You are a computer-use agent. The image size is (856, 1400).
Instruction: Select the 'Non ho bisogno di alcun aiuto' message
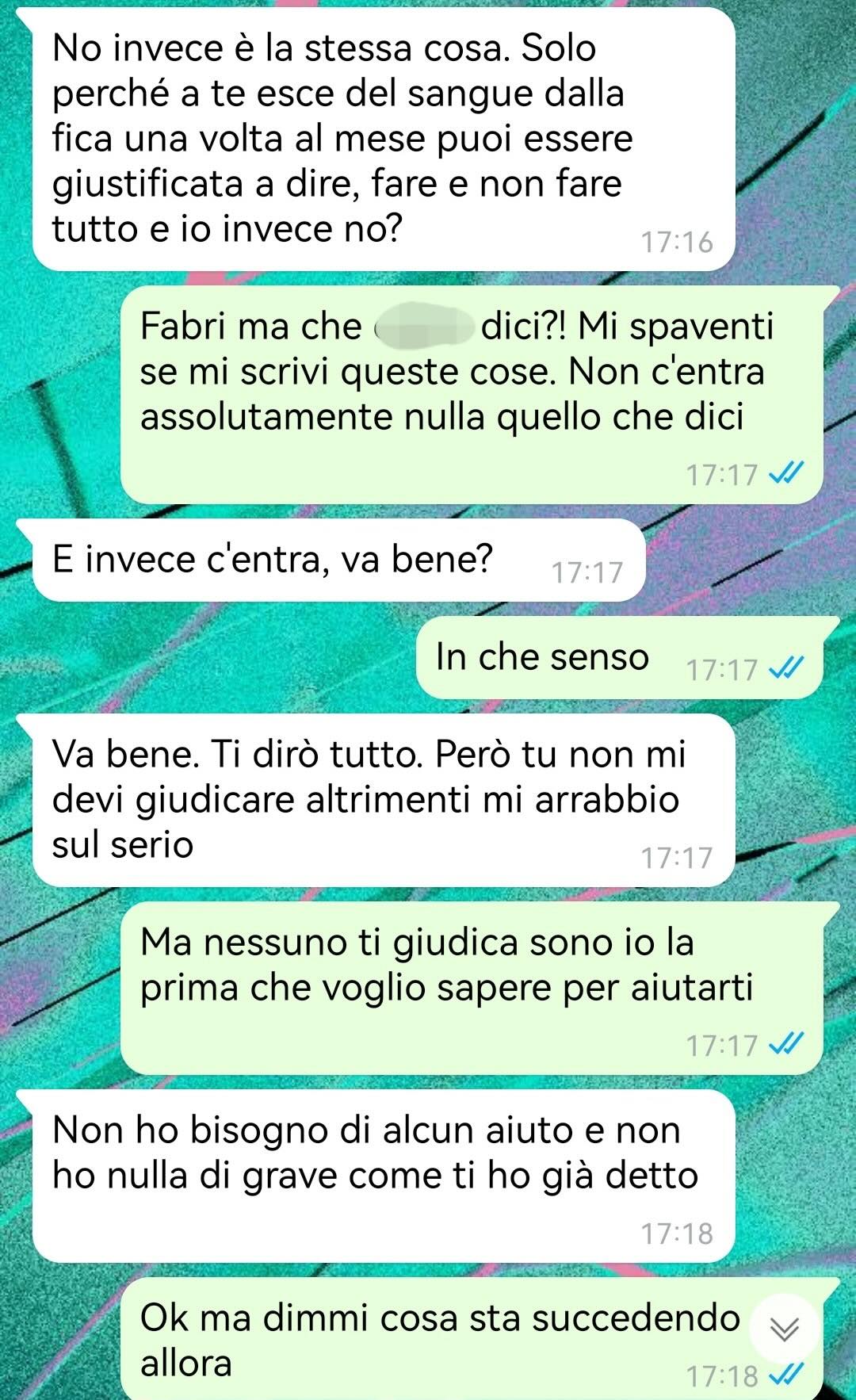tap(384, 1176)
